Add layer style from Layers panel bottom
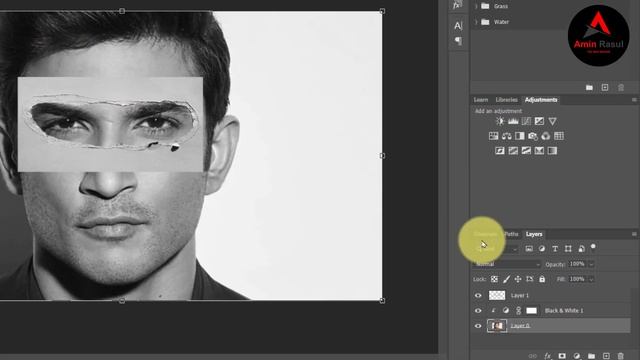 pos(547,356)
